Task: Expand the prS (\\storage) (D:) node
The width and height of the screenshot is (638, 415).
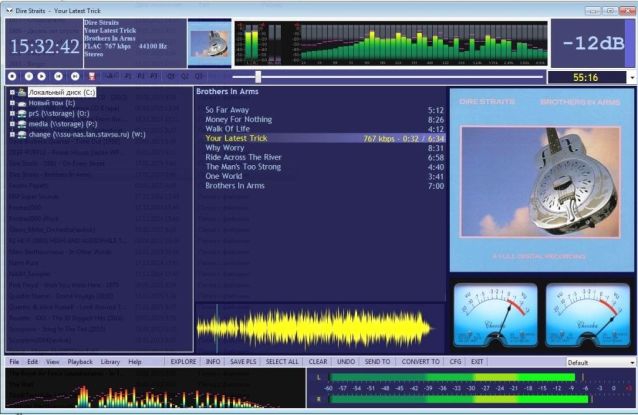Action: click(12, 114)
